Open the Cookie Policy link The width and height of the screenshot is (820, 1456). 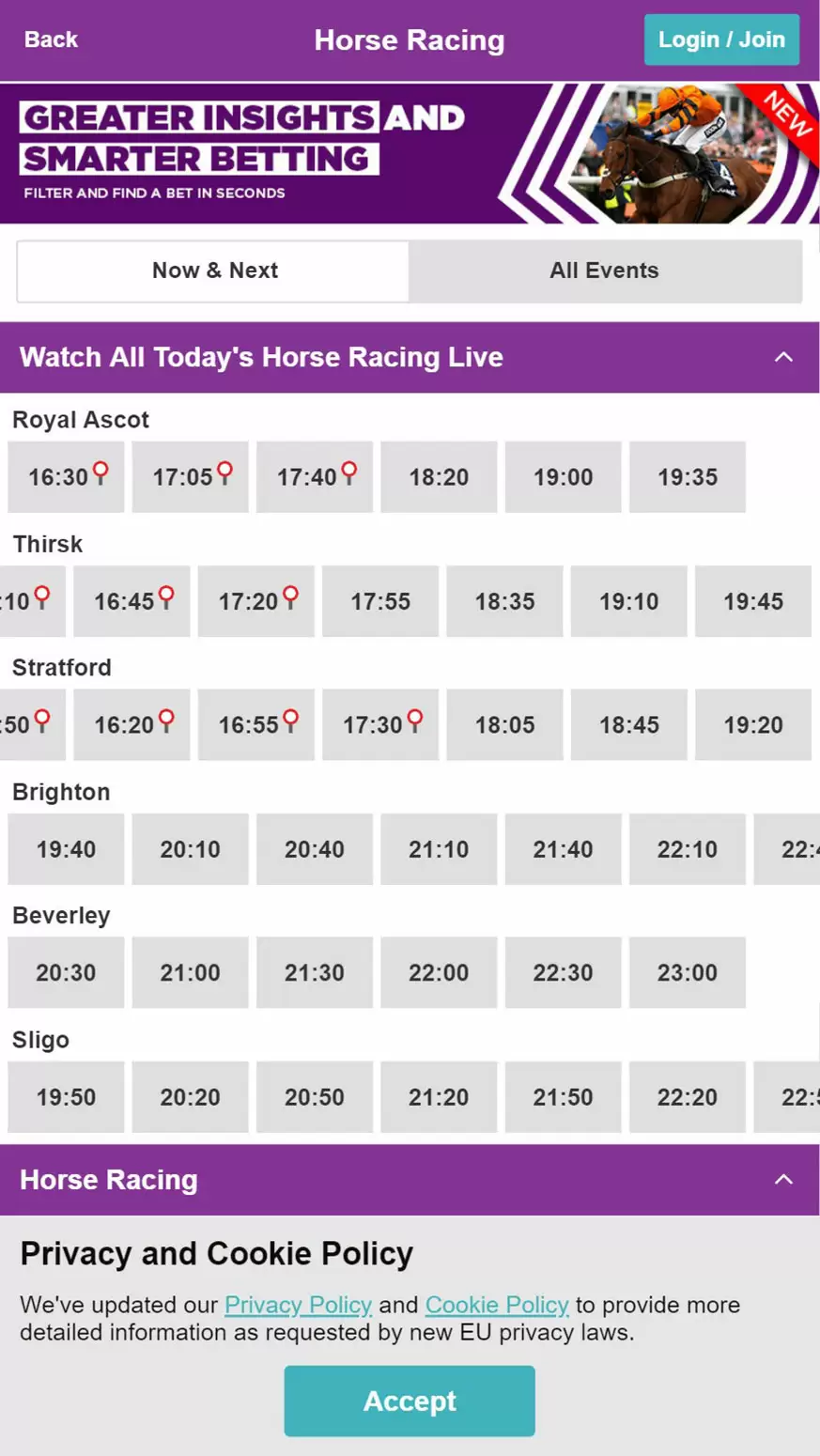(x=497, y=1305)
